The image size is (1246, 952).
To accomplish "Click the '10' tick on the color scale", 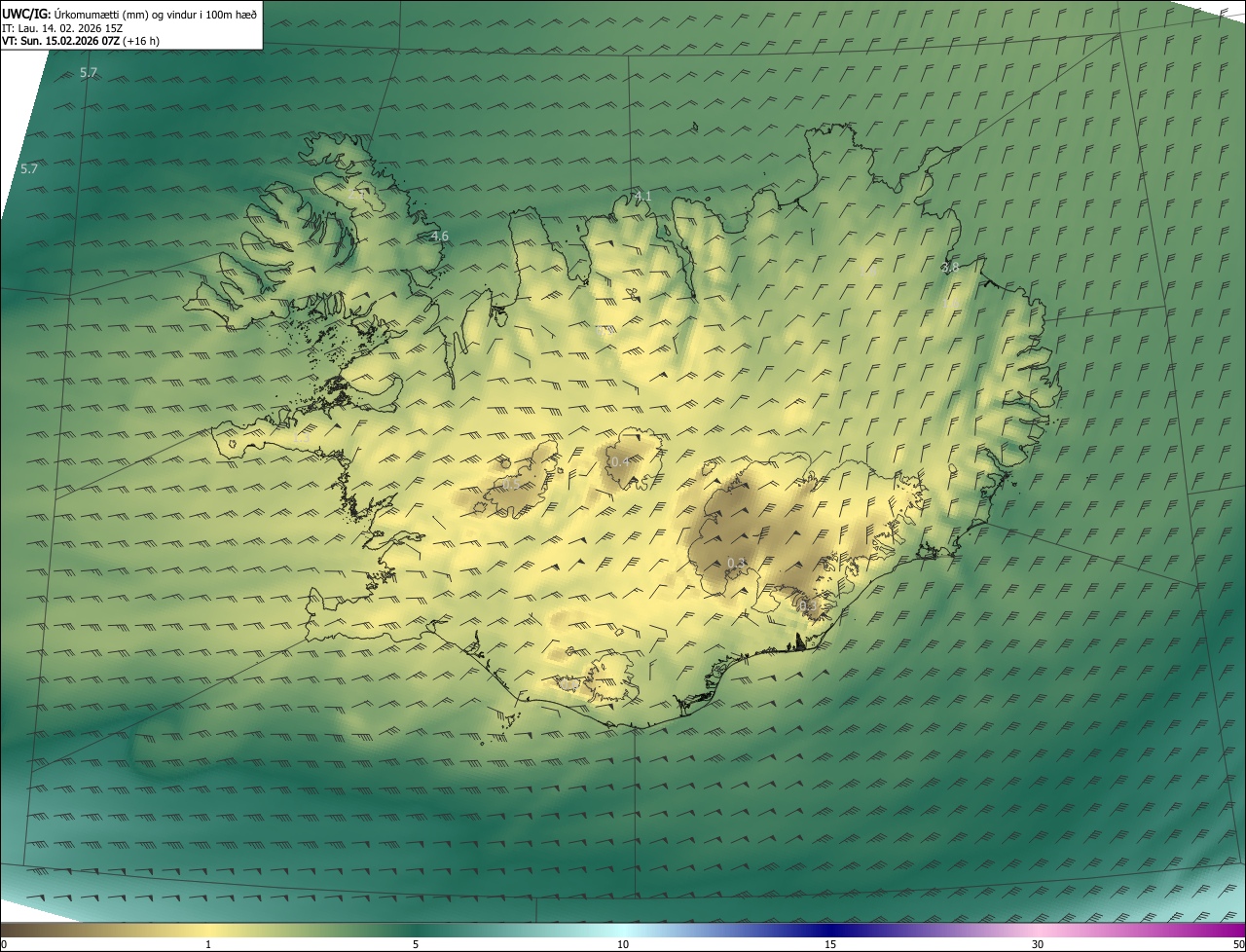I will point(623,944).
